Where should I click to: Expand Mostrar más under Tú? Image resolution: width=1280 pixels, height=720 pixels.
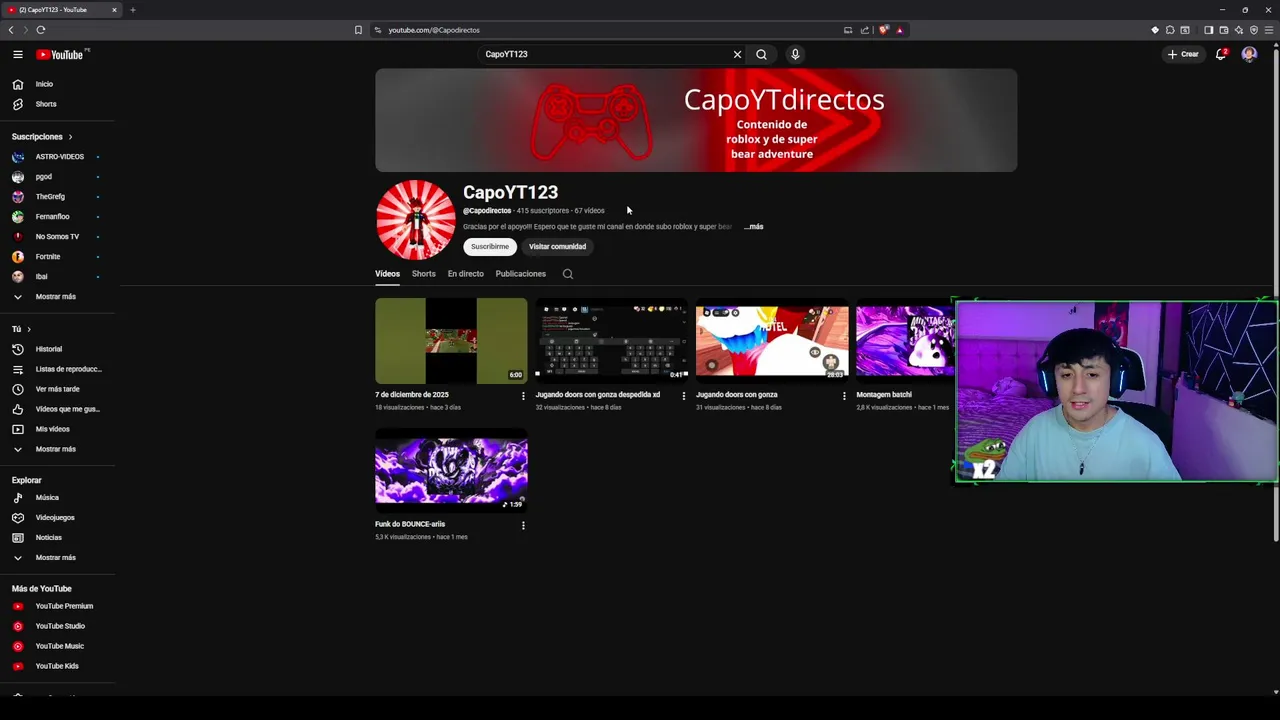(x=57, y=449)
